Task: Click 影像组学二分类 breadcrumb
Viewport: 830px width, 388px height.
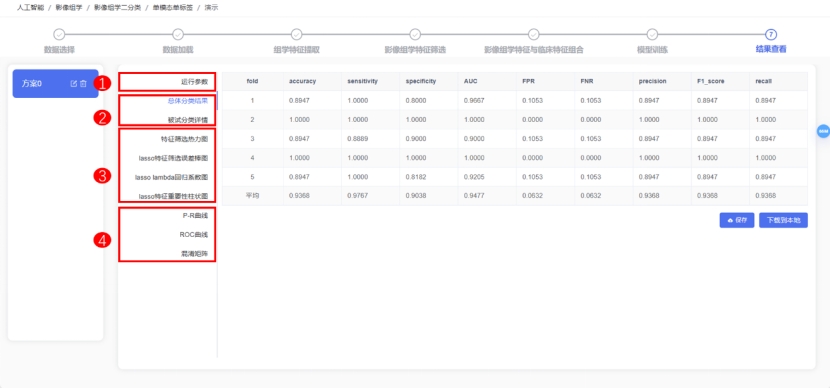Action: [117, 8]
